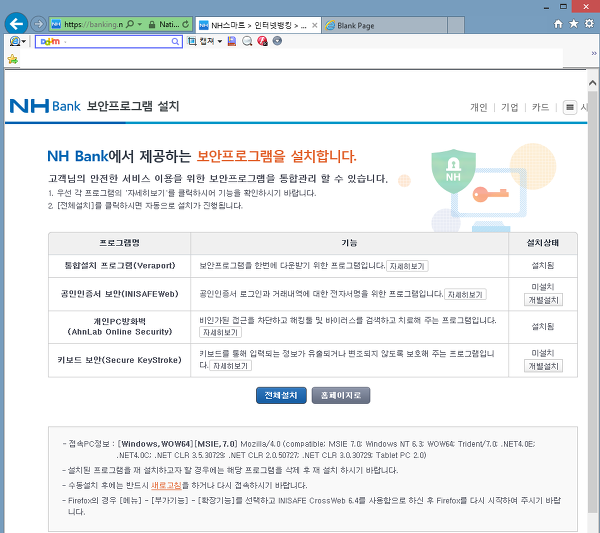Click 설치됨 status in AhnLab row
This screenshot has height=533, width=600.
tap(543, 326)
